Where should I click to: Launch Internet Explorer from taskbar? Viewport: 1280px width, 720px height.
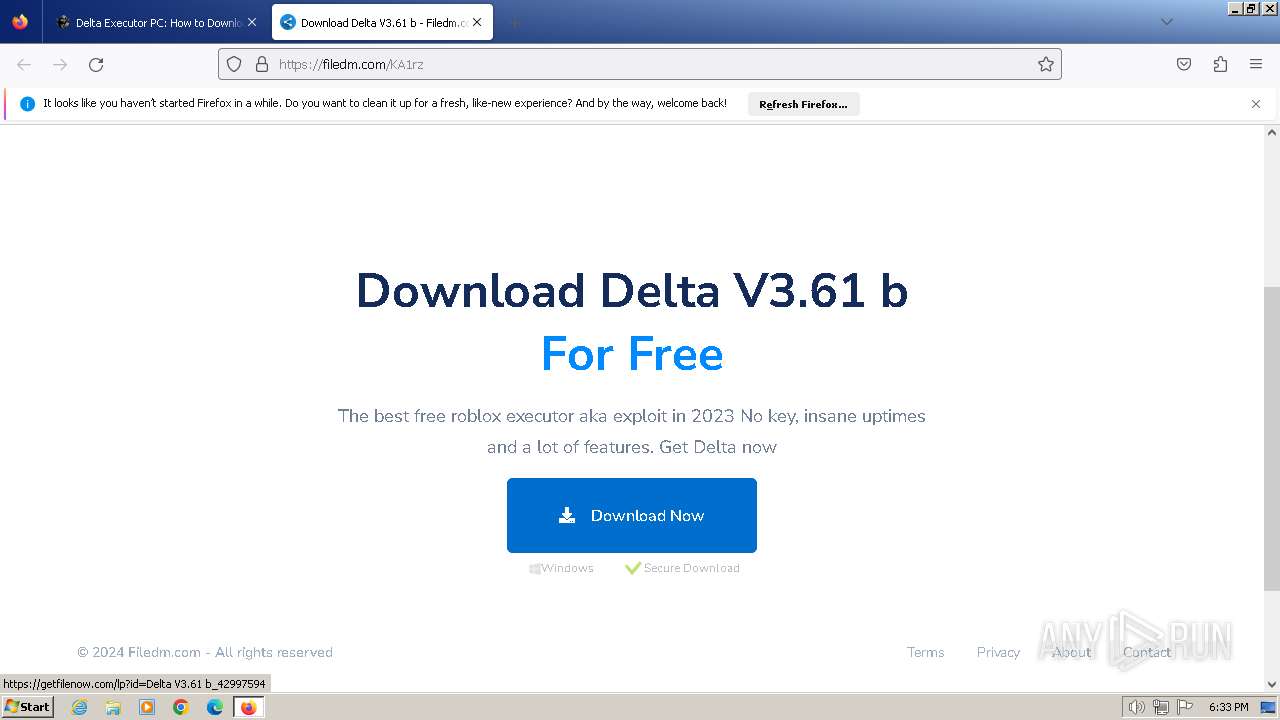click(x=80, y=707)
